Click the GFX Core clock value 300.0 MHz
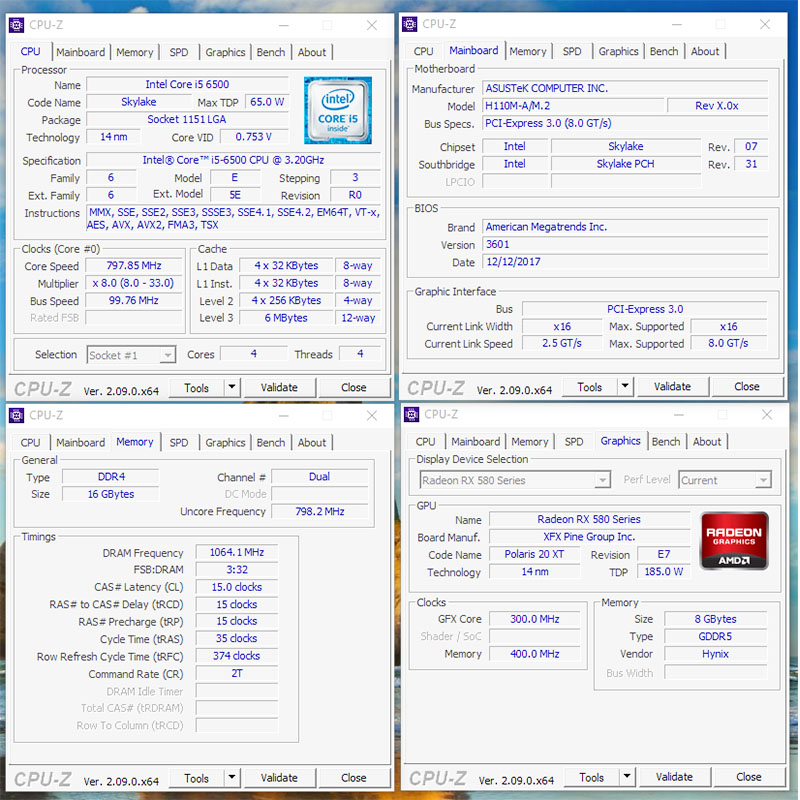800x800 pixels. pyautogui.click(x=534, y=619)
